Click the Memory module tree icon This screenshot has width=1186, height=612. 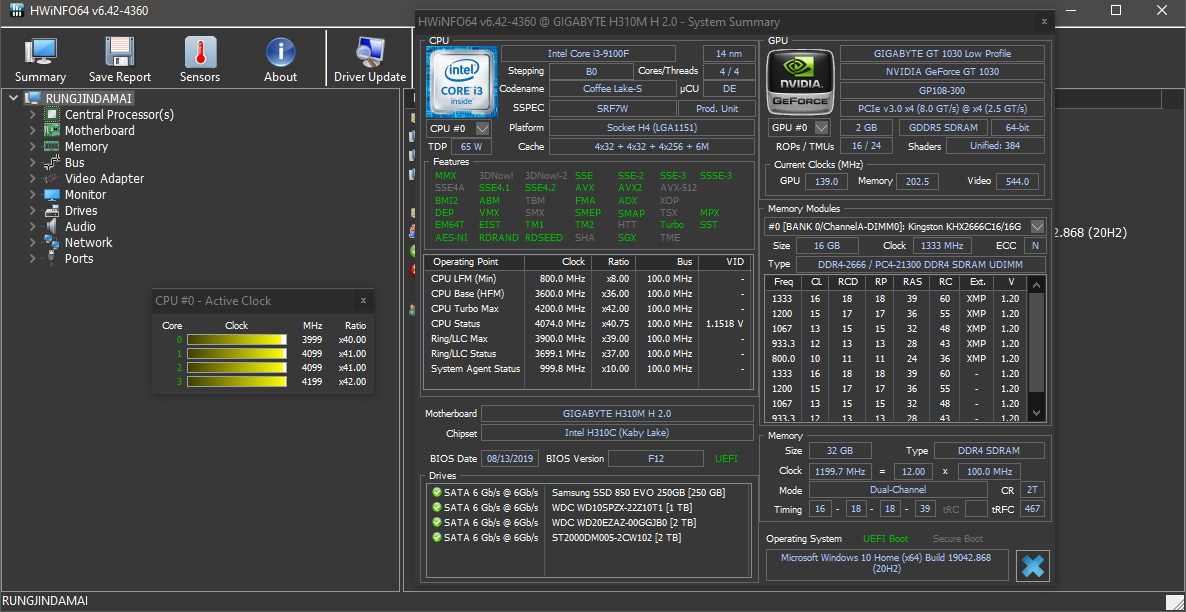(x=52, y=147)
